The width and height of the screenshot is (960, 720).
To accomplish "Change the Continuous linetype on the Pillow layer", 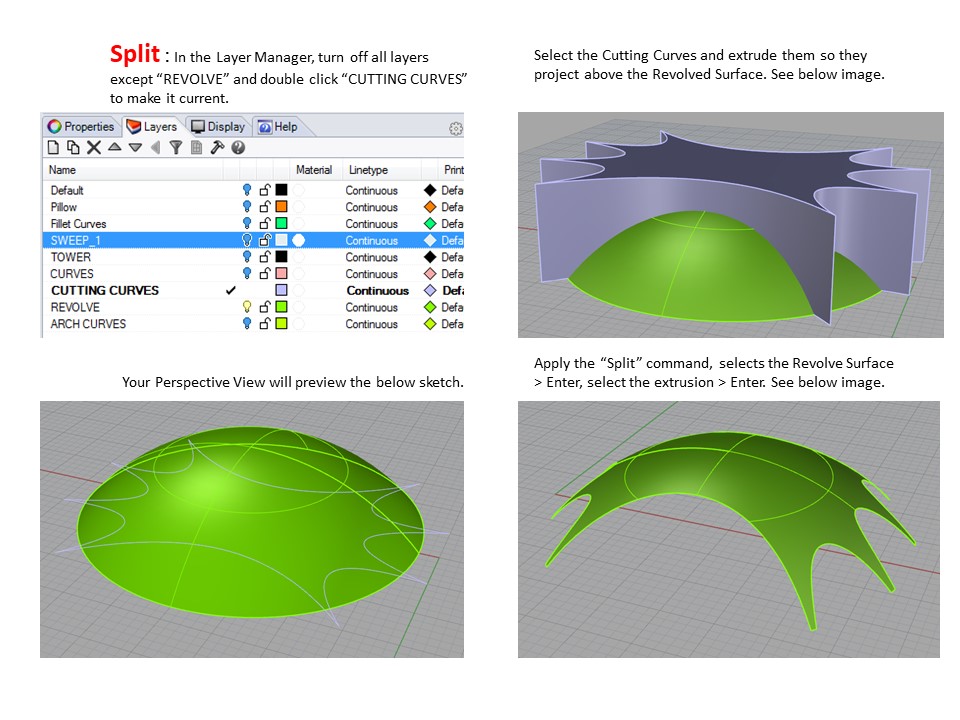I will pyautogui.click(x=370, y=207).
